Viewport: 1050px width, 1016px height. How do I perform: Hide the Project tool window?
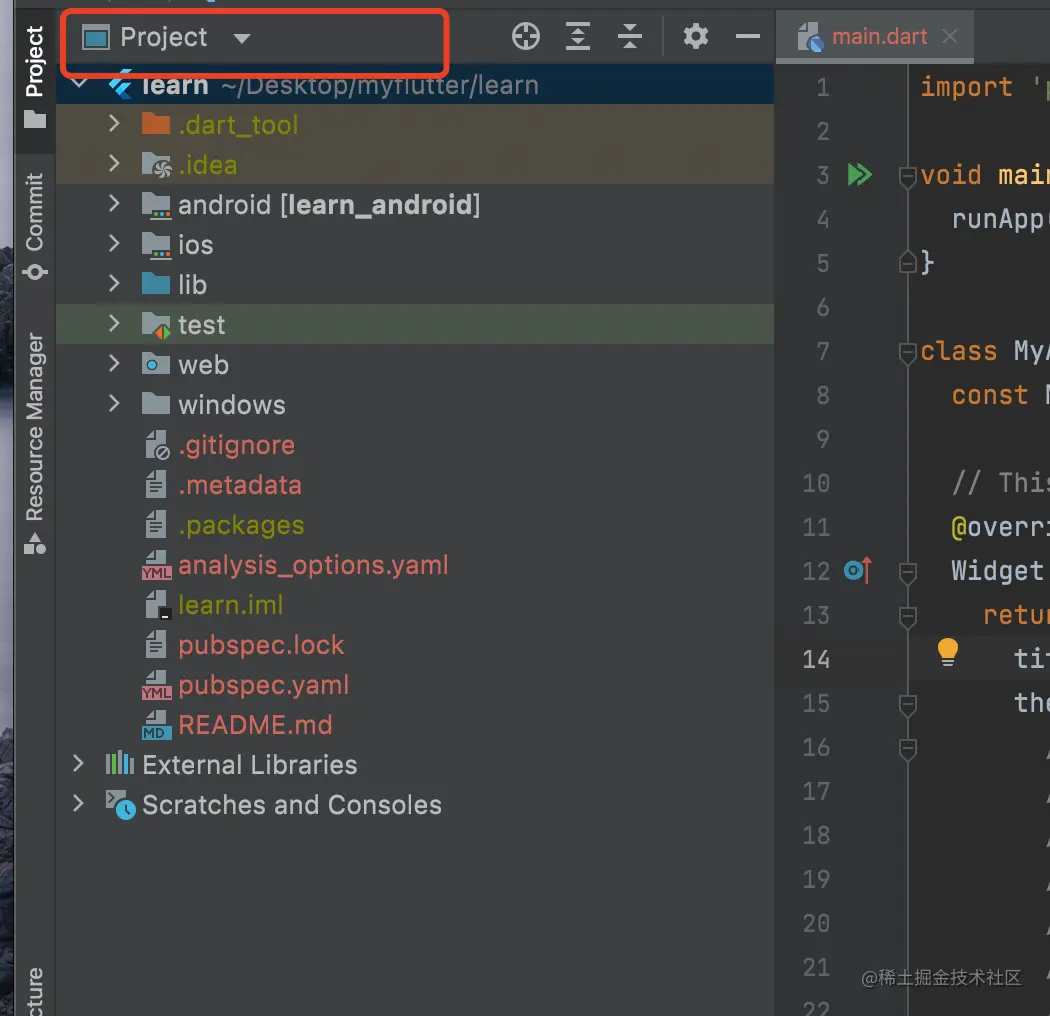(747, 36)
